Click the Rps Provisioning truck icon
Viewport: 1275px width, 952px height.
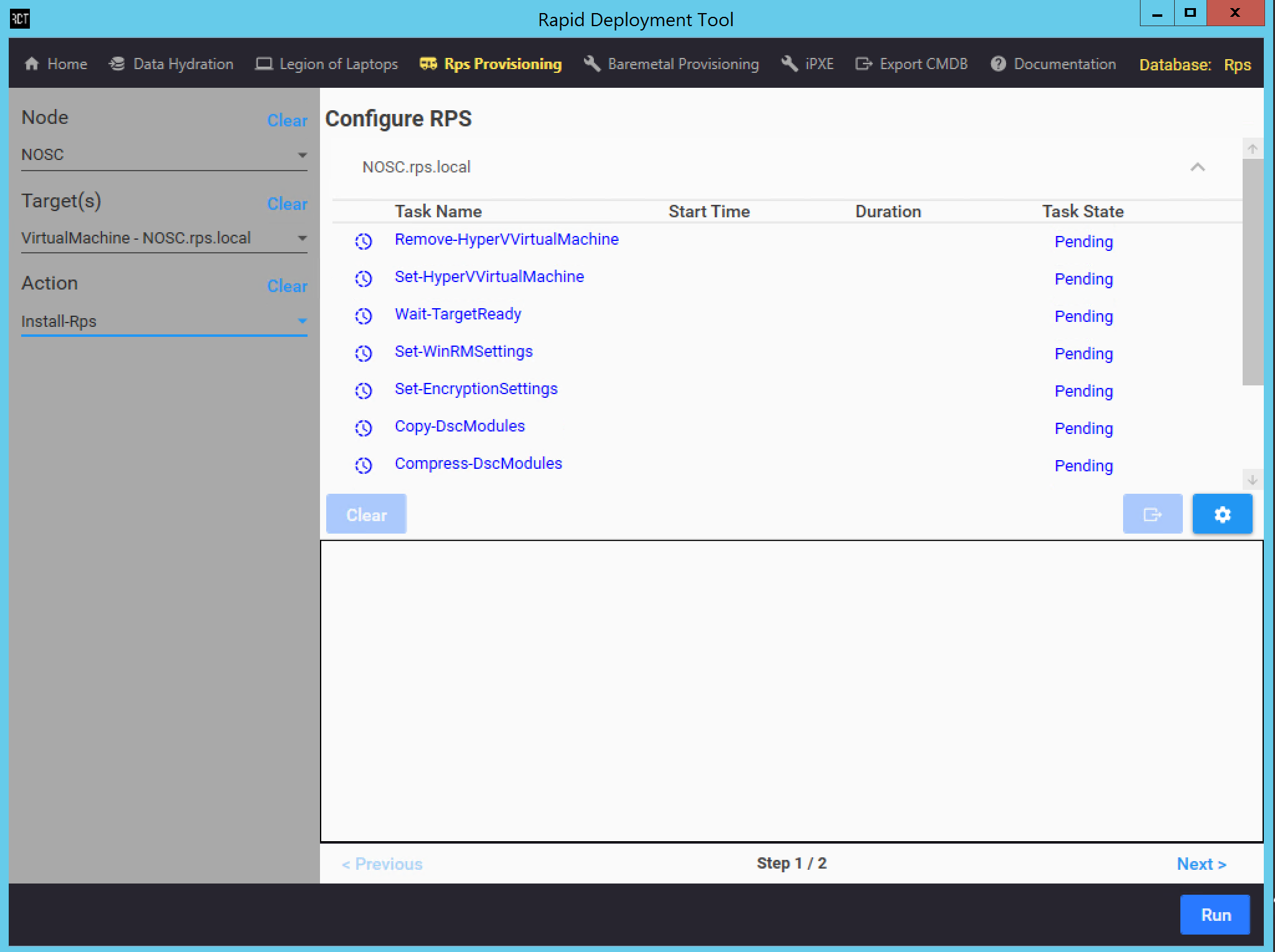tap(428, 64)
